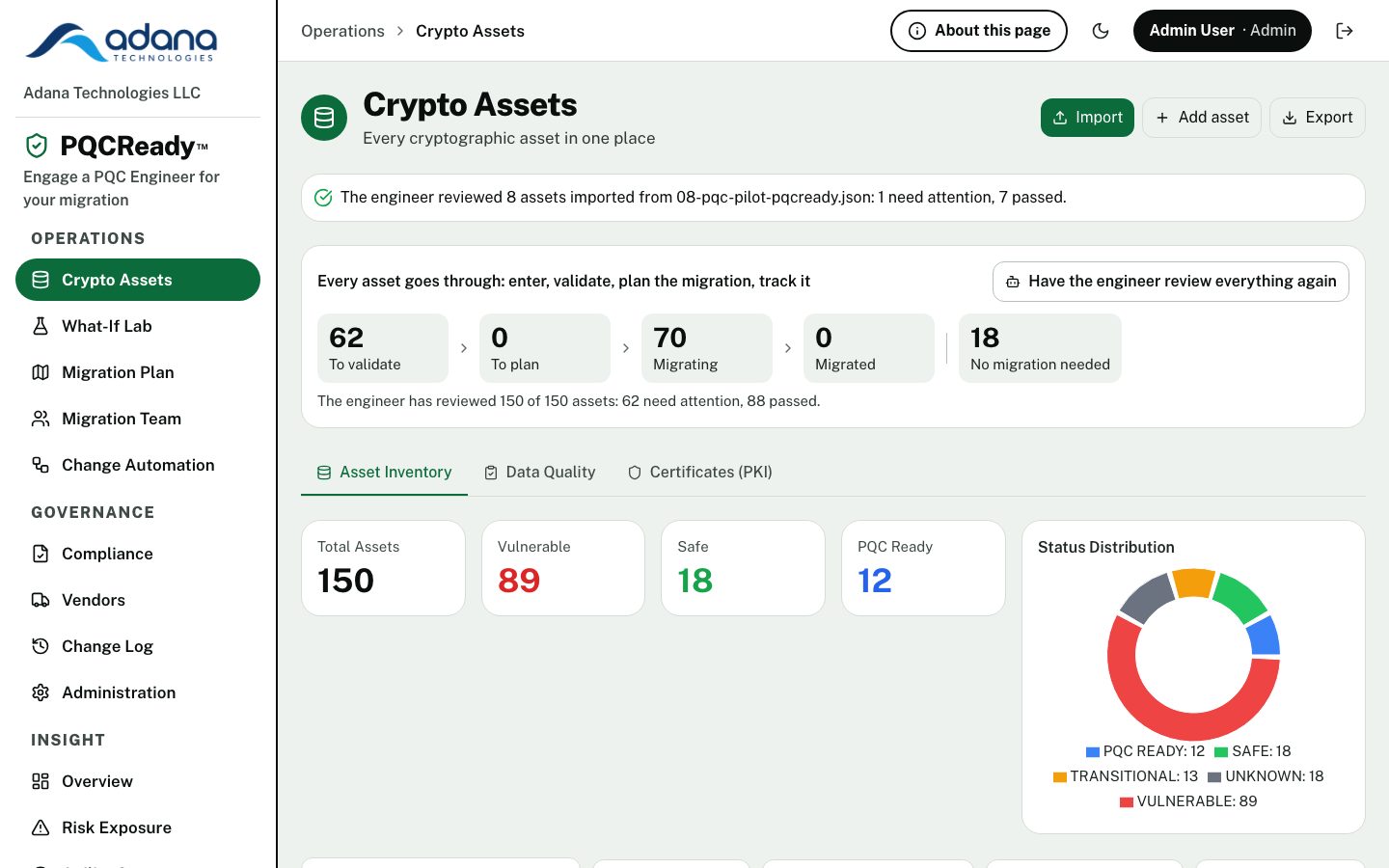
Task: Click the Migration Plan map icon
Action: (41, 372)
